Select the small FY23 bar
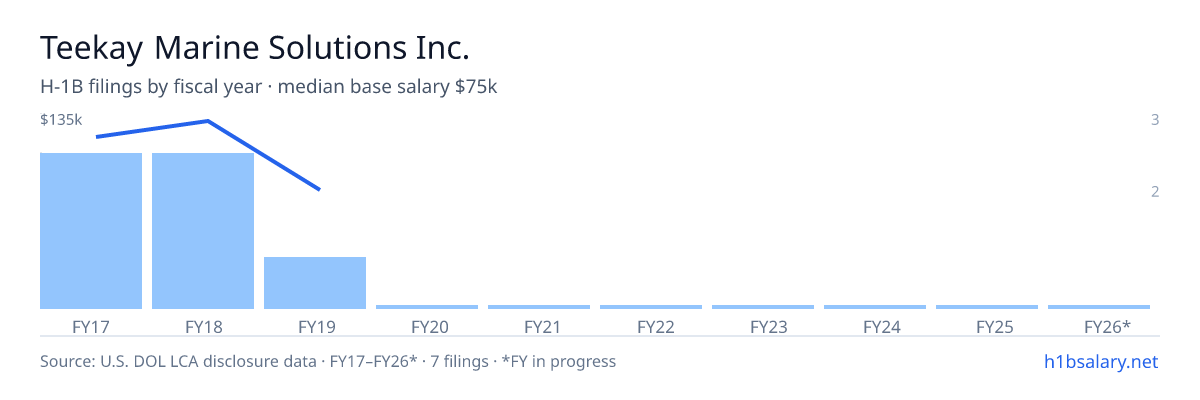Viewport: 1200px width, 400px height. pyautogui.click(x=763, y=307)
